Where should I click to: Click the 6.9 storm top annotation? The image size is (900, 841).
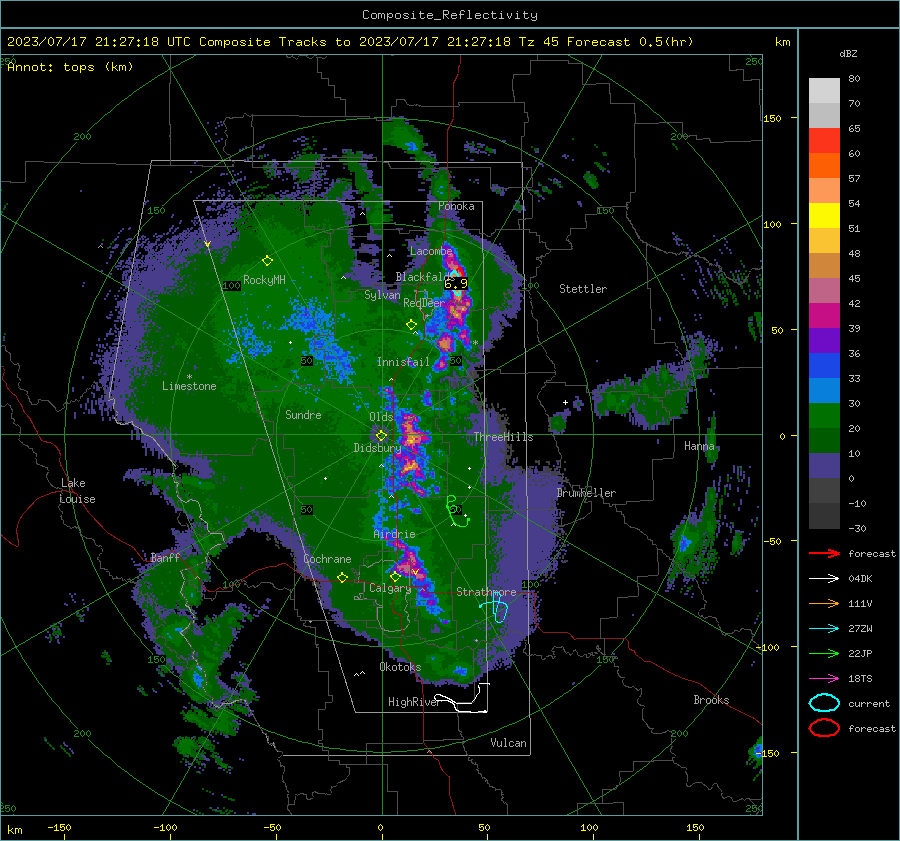coord(456,283)
